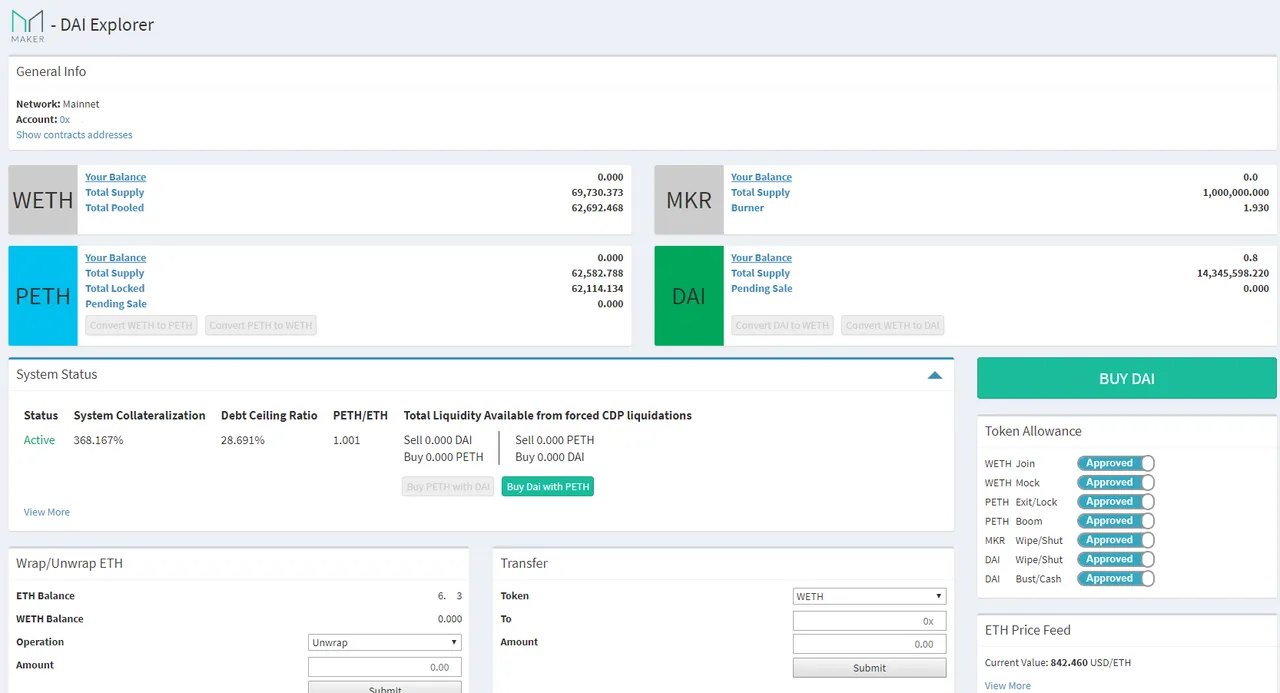Click MKR Your Balance link
Screen dimensions: 1280x693
(761, 177)
